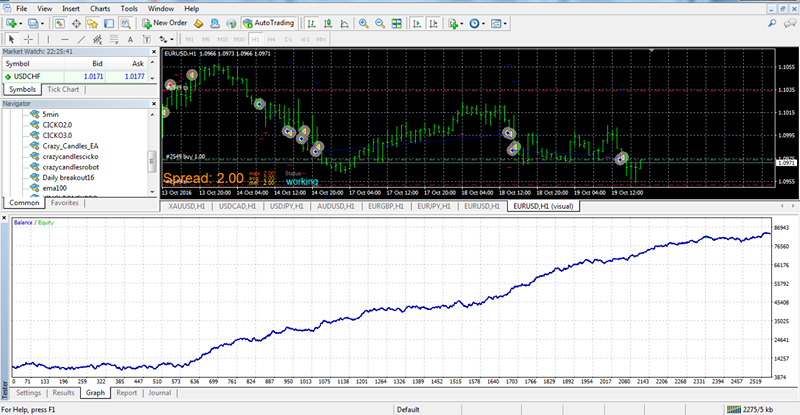Select the Crosshair cursor tool

(27, 39)
